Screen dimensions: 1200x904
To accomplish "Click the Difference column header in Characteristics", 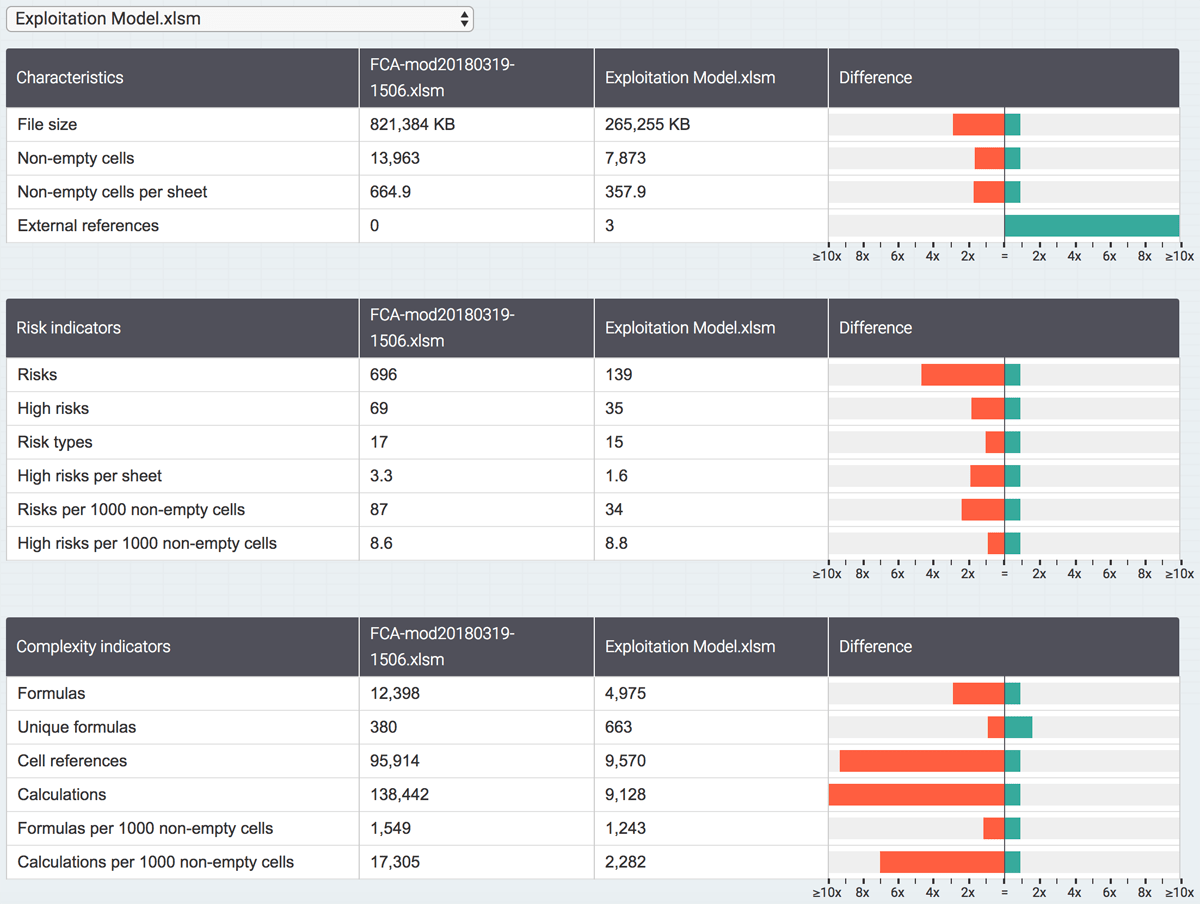I will coord(875,77).
